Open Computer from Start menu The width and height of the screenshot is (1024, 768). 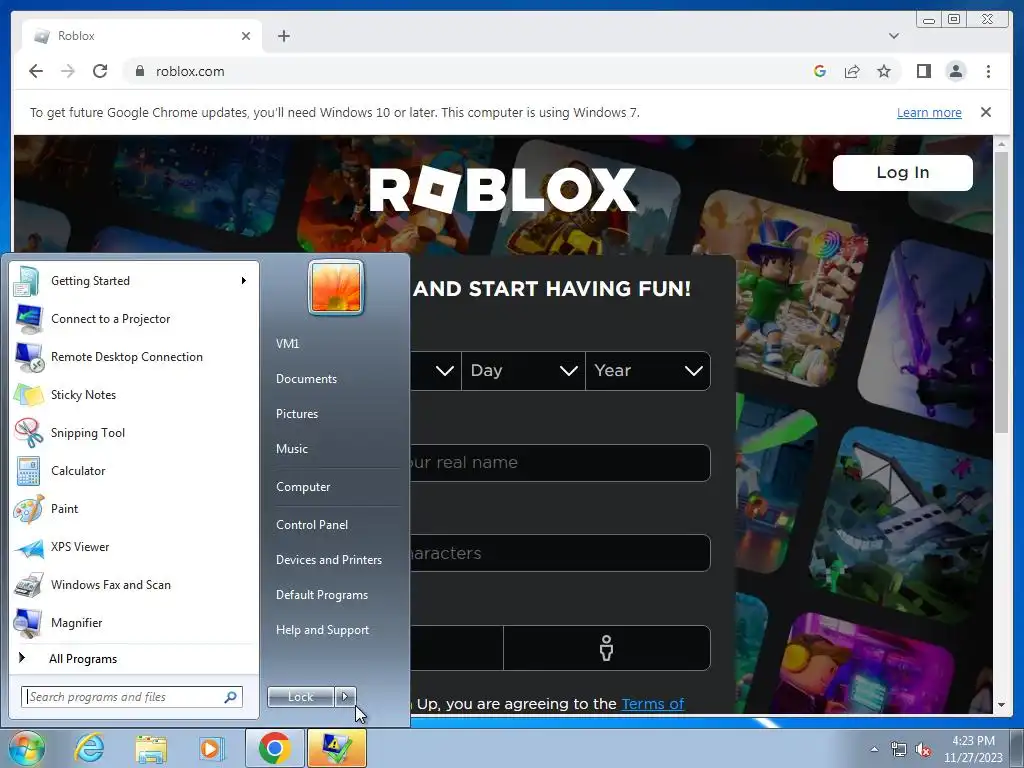(x=303, y=487)
